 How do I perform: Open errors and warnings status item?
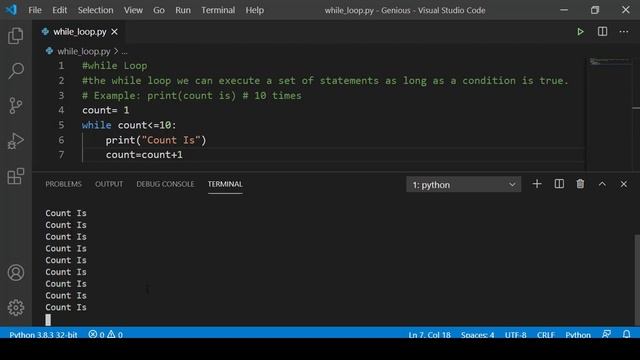click(x=105, y=335)
